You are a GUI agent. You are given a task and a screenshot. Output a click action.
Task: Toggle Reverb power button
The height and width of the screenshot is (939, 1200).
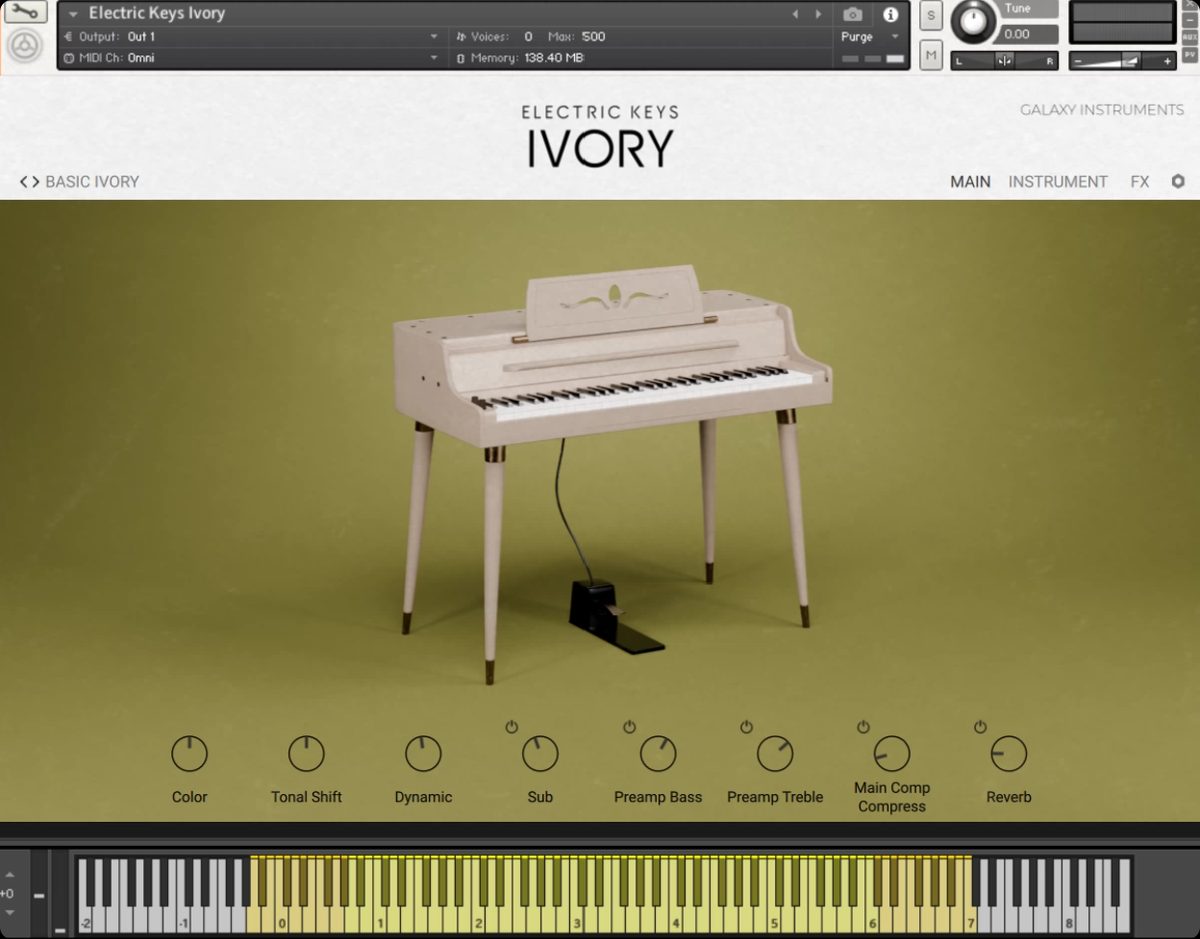[980, 727]
